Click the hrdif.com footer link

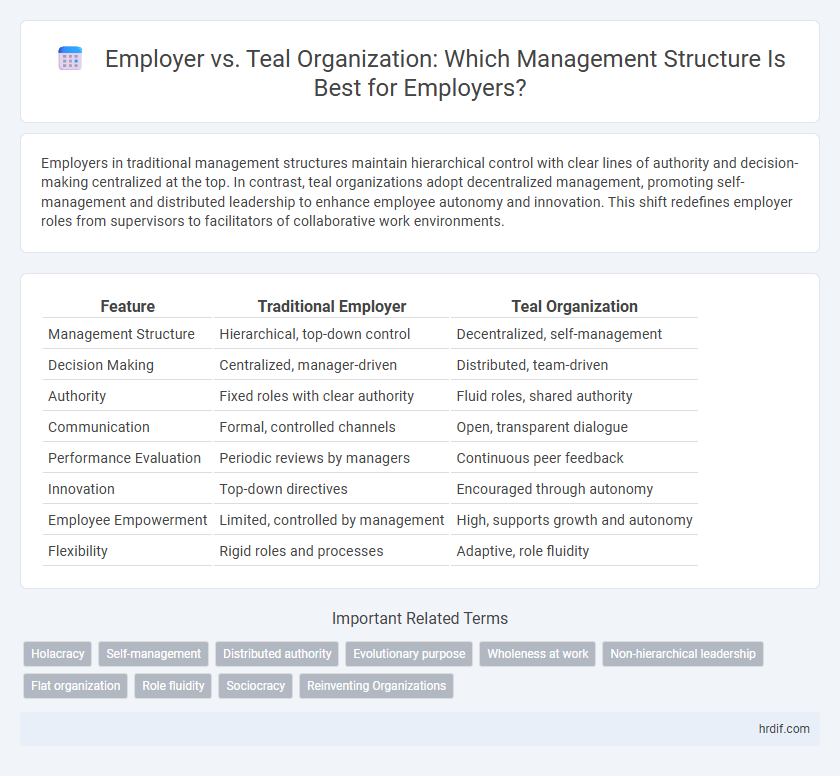click(x=784, y=729)
